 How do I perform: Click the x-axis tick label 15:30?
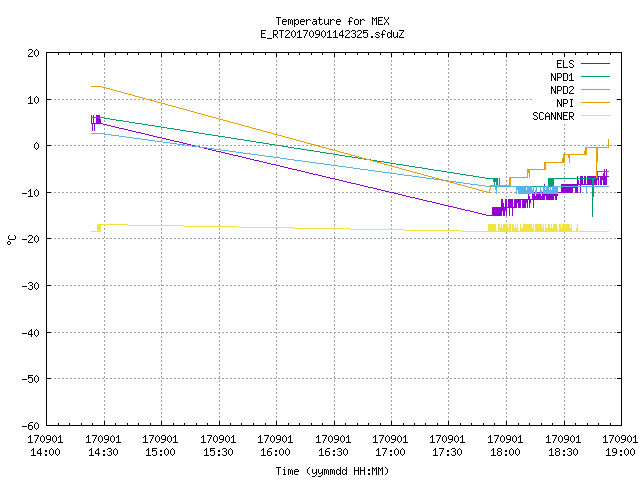click(x=218, y=452)
